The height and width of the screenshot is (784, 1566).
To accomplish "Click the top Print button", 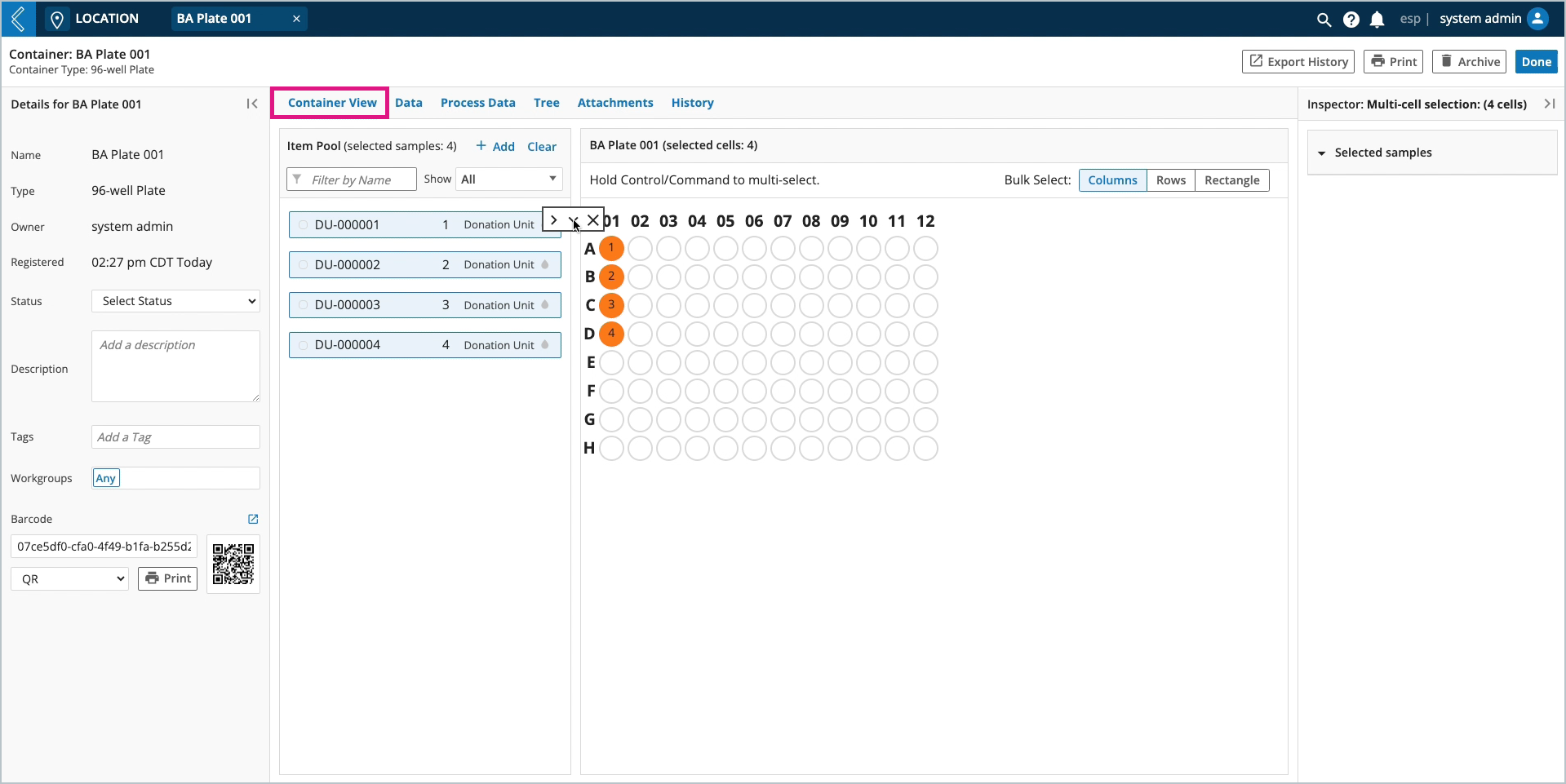I will [x=1394, y=61].
